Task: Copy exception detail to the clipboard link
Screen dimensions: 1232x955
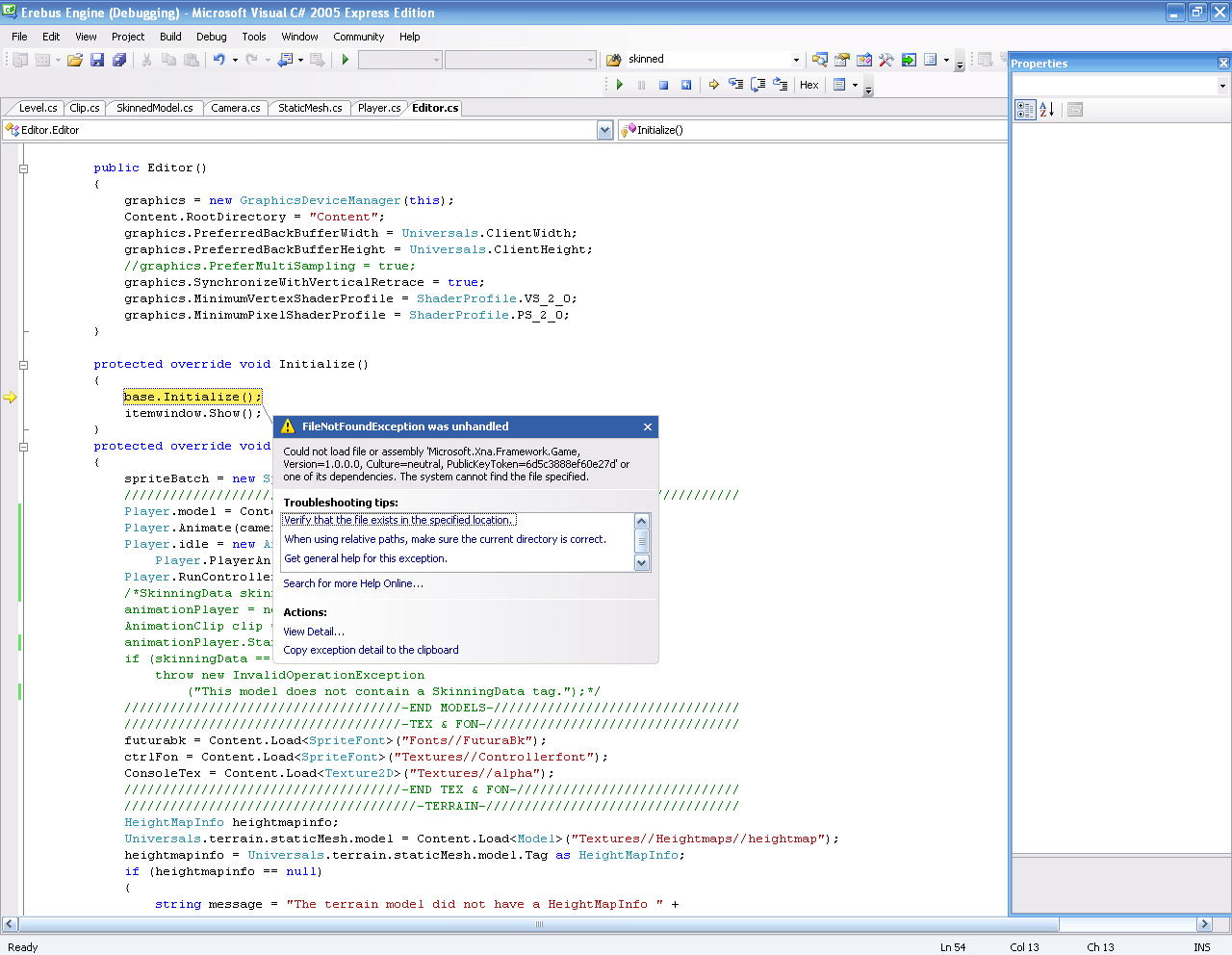Action: 371,650
